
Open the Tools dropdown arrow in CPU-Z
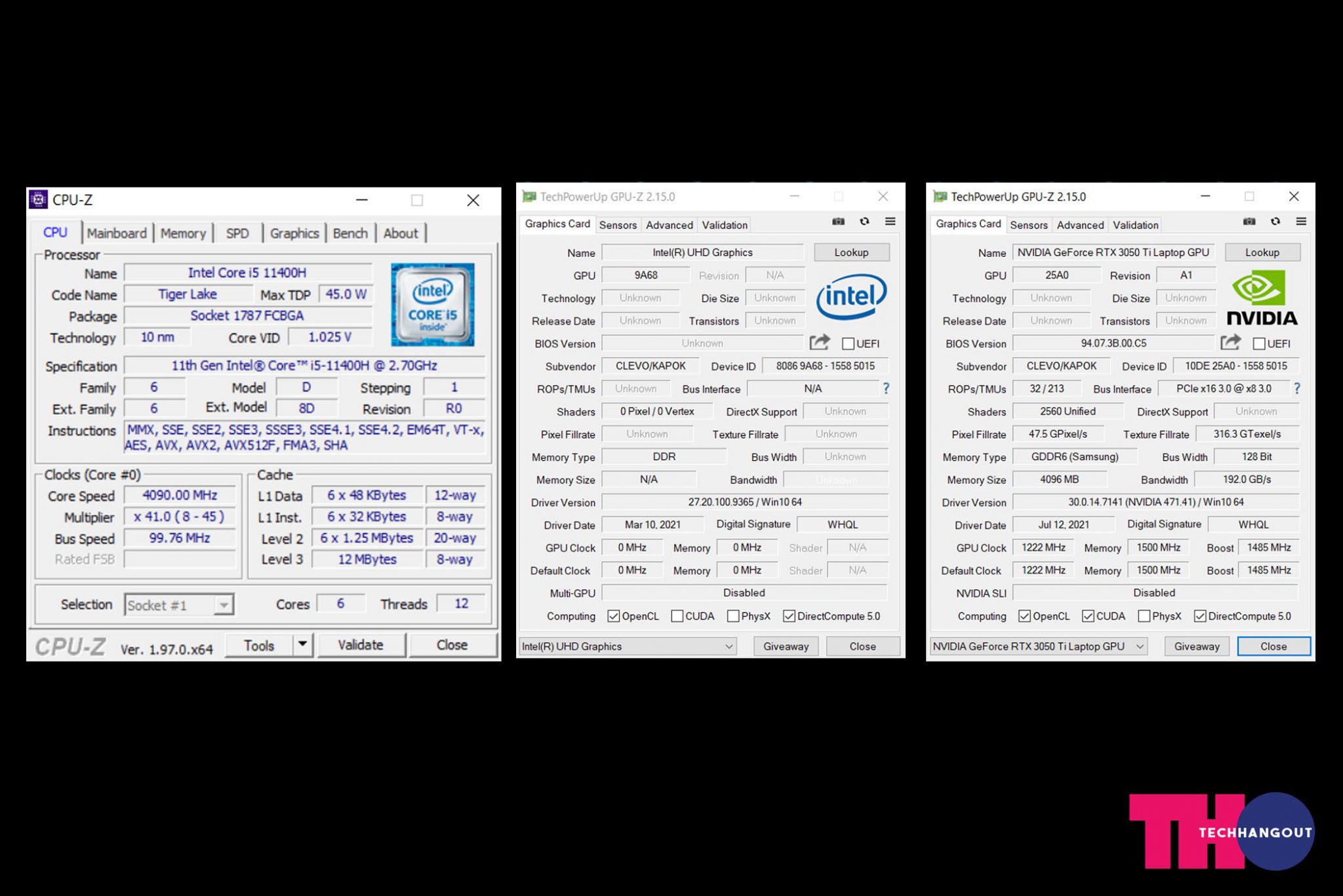coord(302,645)
